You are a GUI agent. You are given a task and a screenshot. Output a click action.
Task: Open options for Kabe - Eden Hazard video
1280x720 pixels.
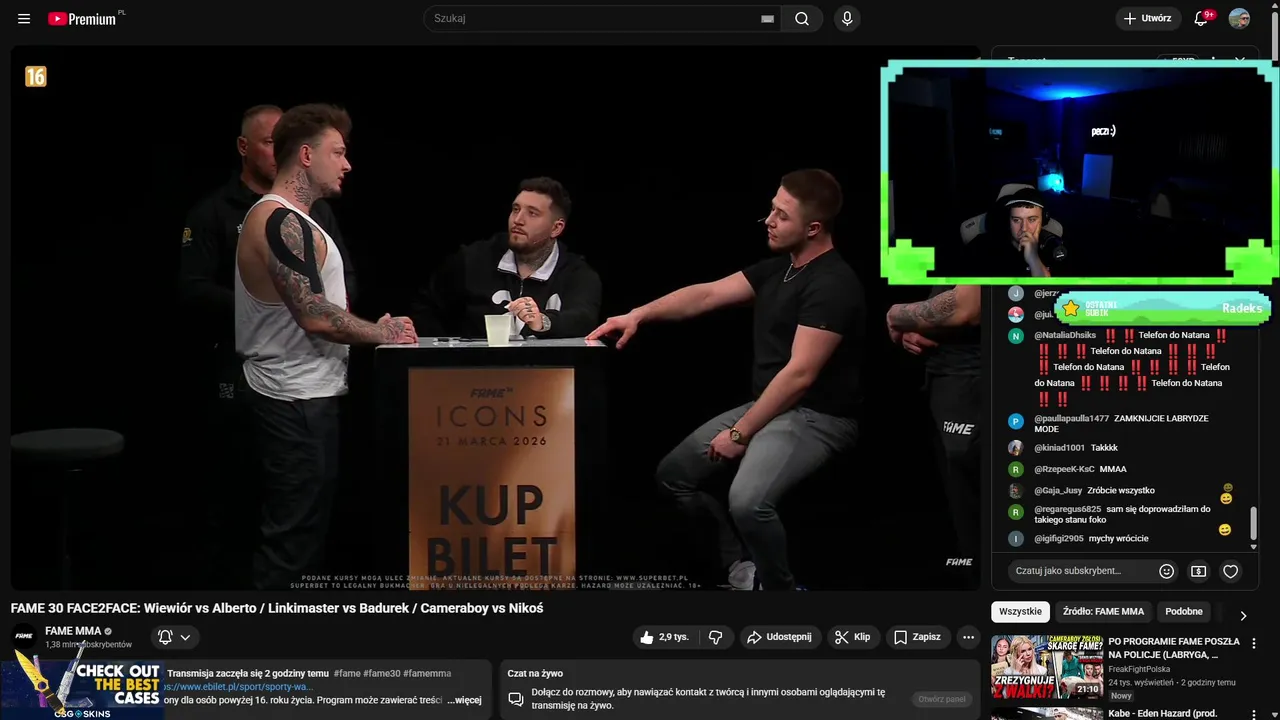[x=1254, y=714]
